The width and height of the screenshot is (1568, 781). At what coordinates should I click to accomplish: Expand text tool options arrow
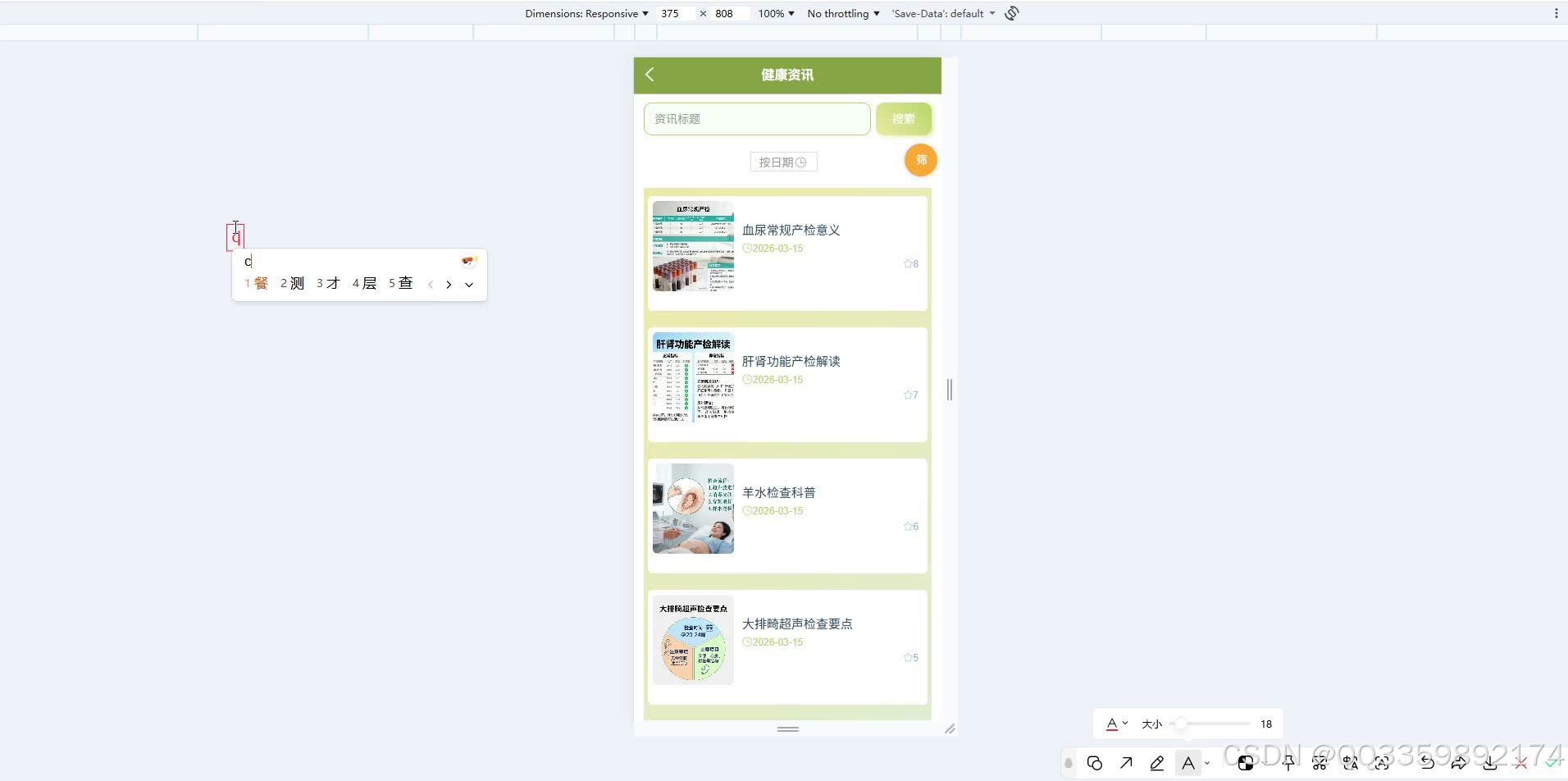(1207, 764)
